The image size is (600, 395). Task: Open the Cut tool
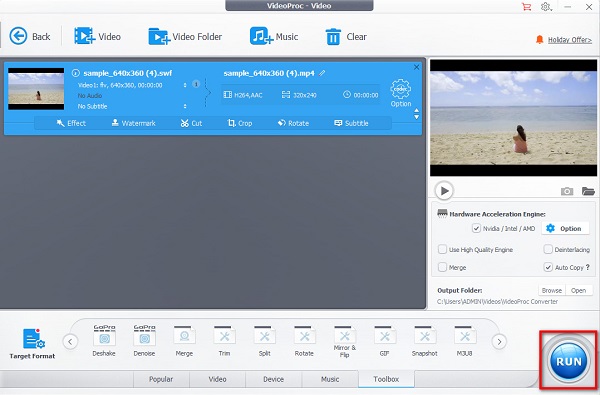click(x=191, y=123)
